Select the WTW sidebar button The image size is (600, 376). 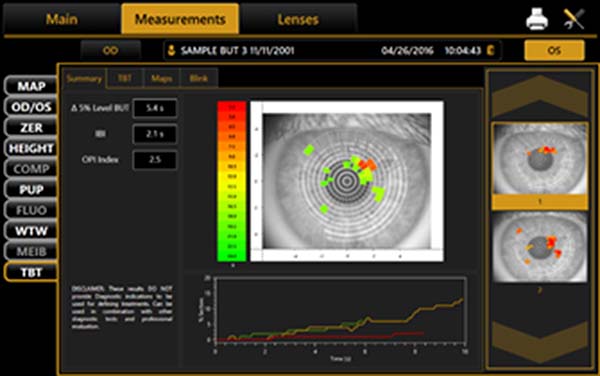[x=31, y=231]
